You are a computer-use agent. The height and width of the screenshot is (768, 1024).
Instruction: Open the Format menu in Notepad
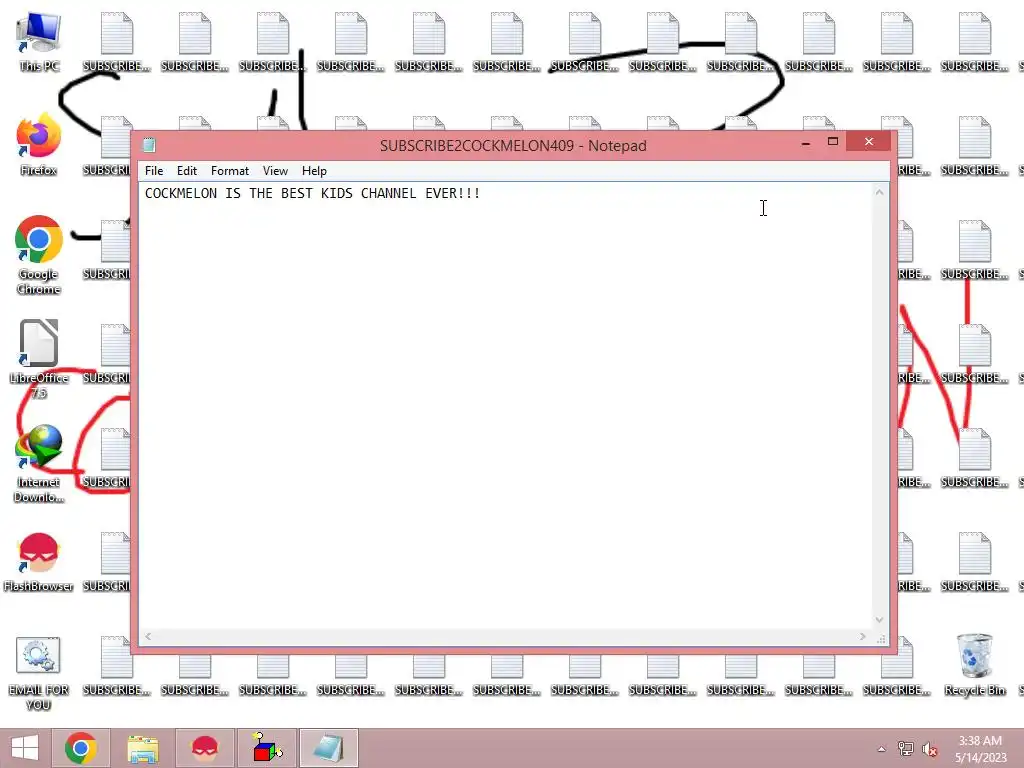pos(229,170)
